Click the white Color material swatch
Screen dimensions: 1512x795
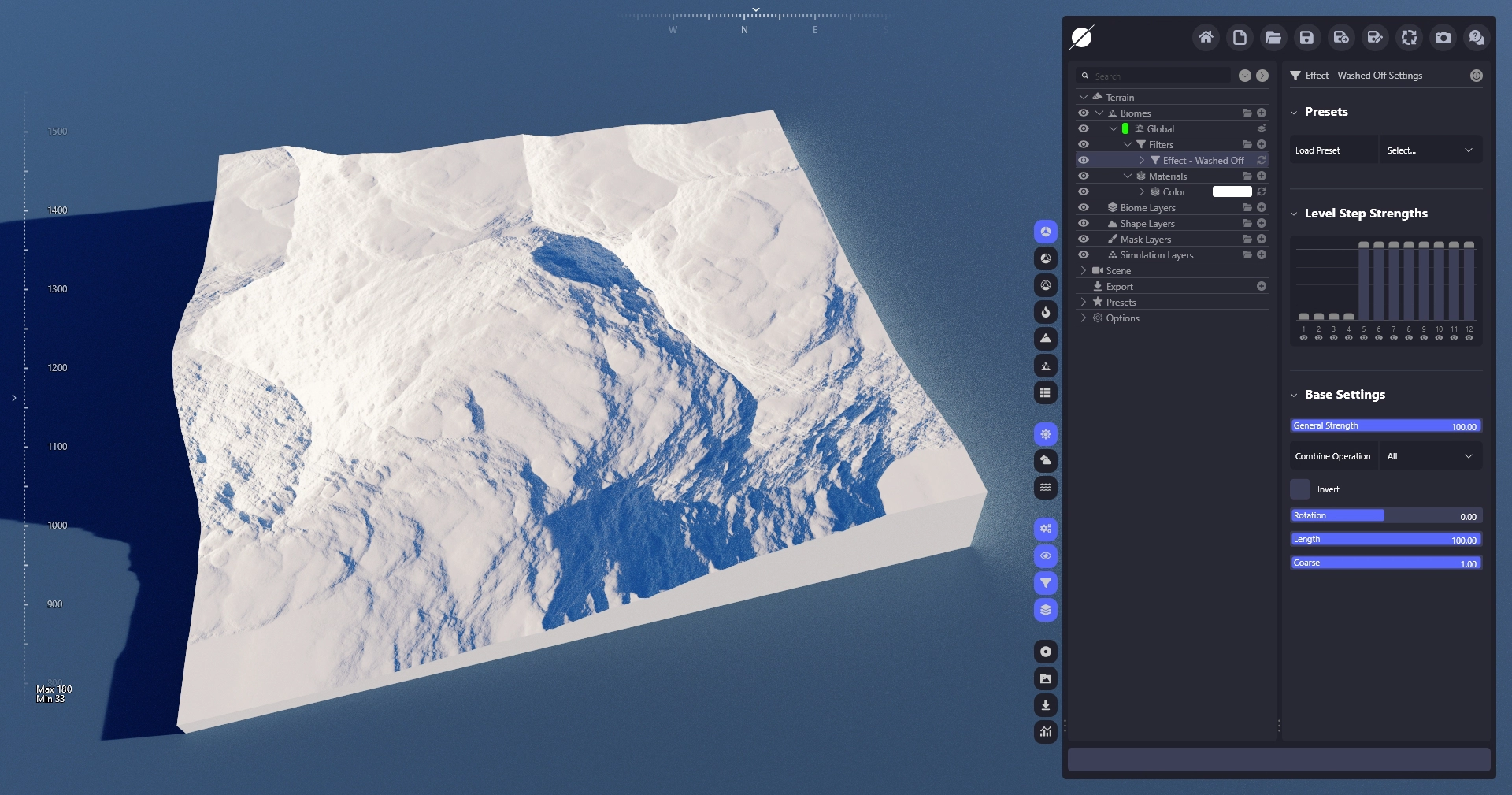[1232, 191]
